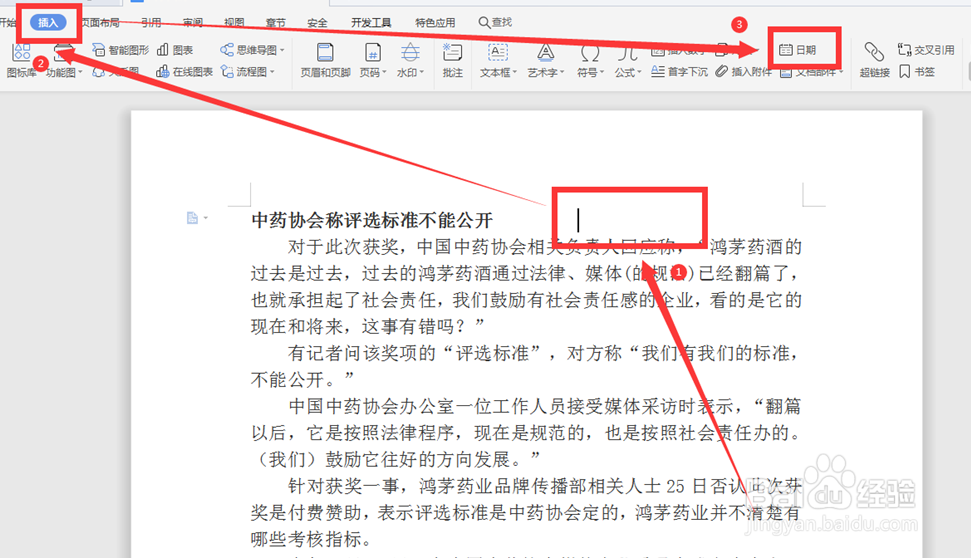
Task: Apply 首字下沉 drop cap
Action: [x=679, y=72]
